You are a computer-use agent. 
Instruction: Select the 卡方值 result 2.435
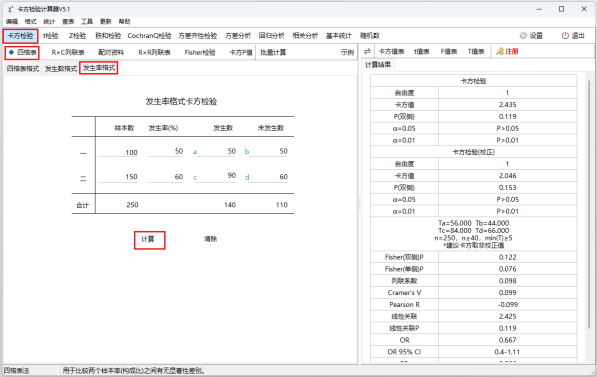click(x=508, y=105)
